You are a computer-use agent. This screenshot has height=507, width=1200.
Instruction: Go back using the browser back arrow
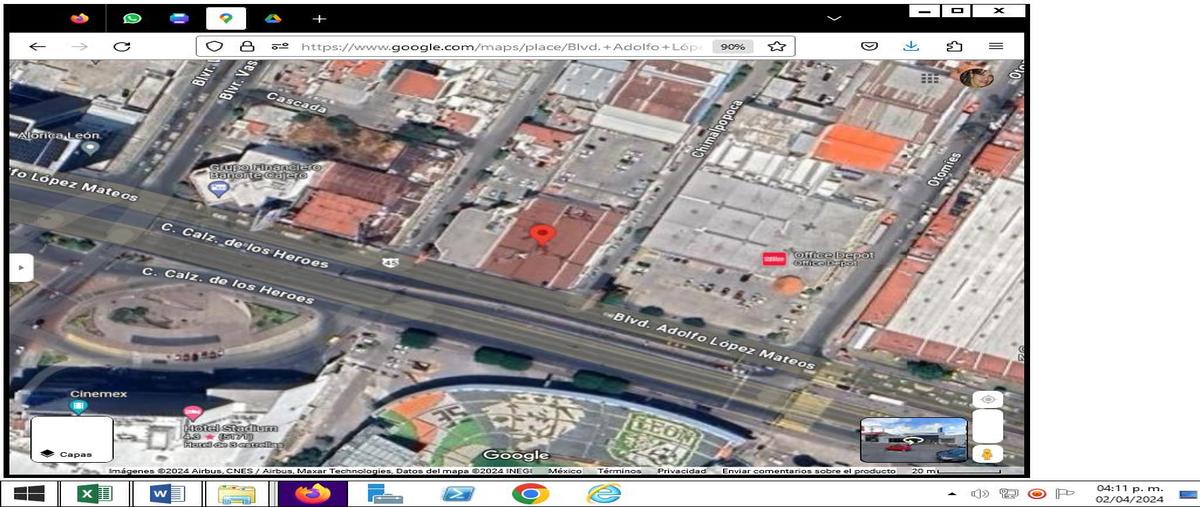pyautogui.click(x=37, y=46)
